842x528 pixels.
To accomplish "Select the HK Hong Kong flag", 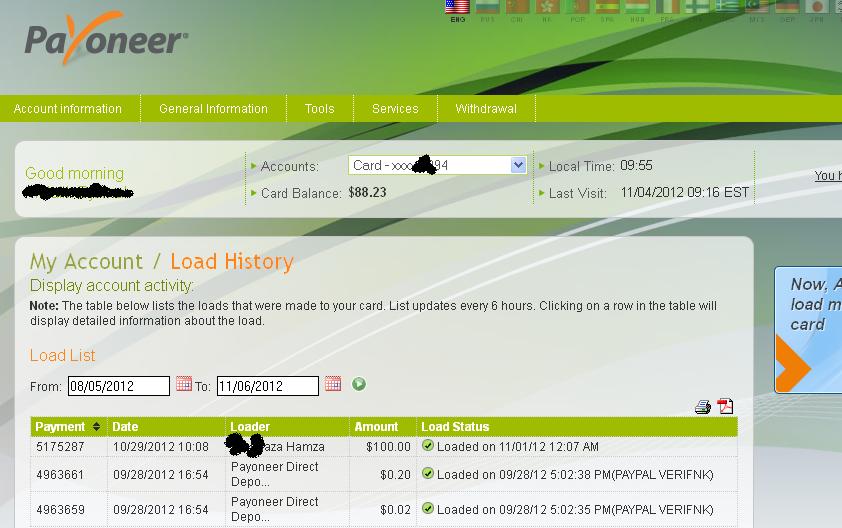I will [x=547, y=7].
